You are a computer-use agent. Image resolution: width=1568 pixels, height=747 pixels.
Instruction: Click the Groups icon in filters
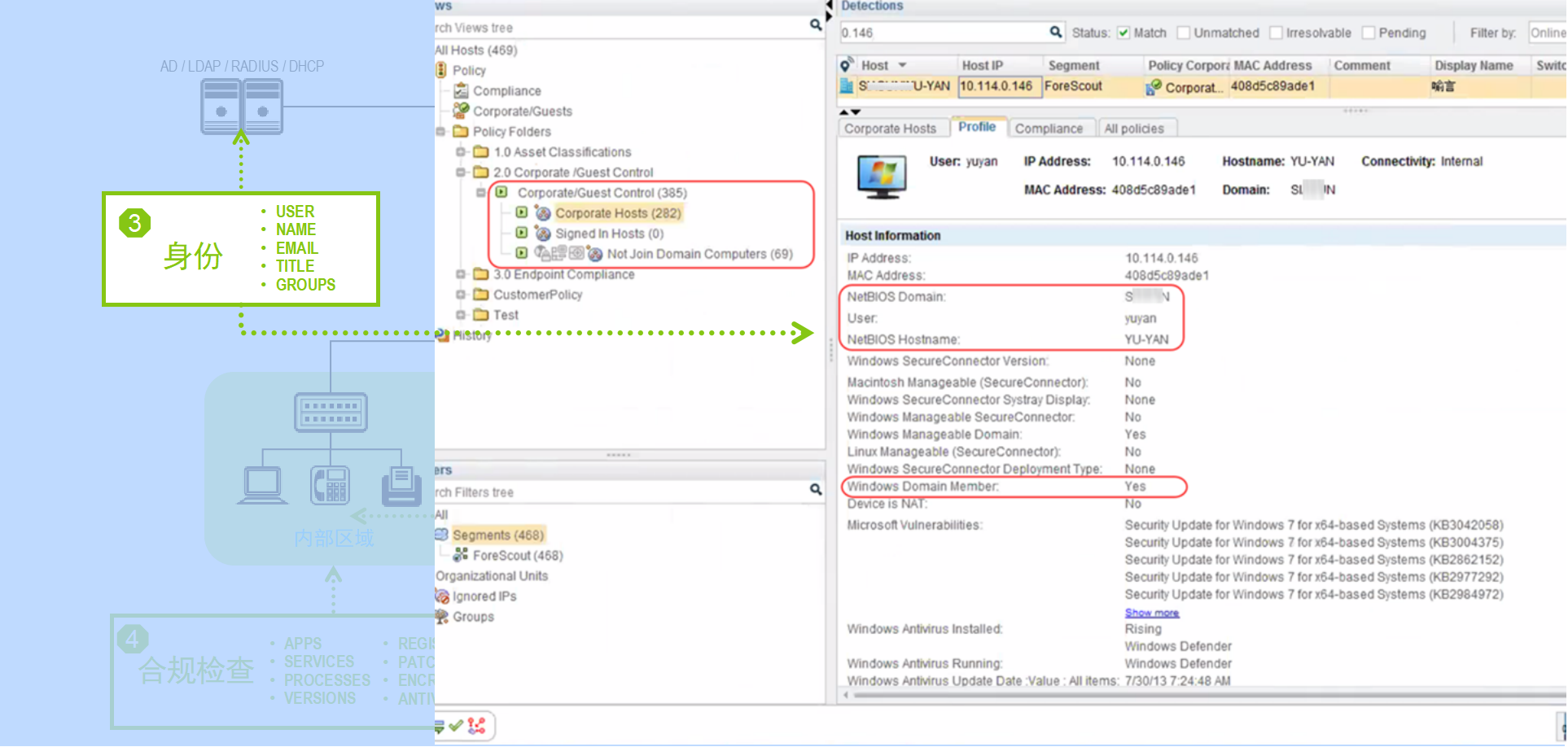(442, 617)
